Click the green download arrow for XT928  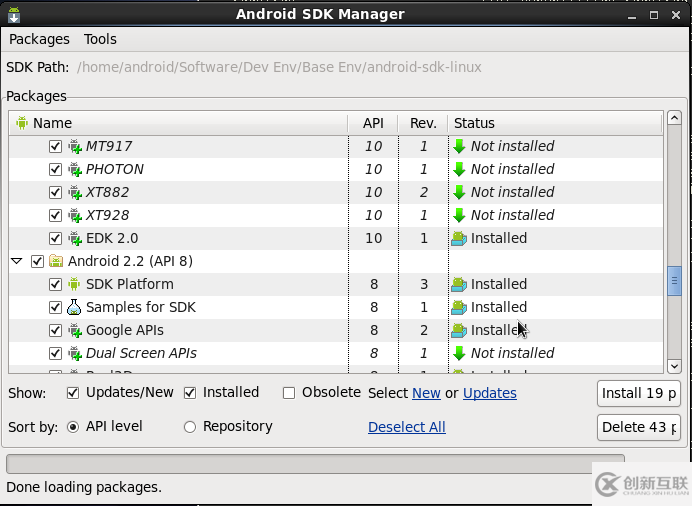click(459, 215)
